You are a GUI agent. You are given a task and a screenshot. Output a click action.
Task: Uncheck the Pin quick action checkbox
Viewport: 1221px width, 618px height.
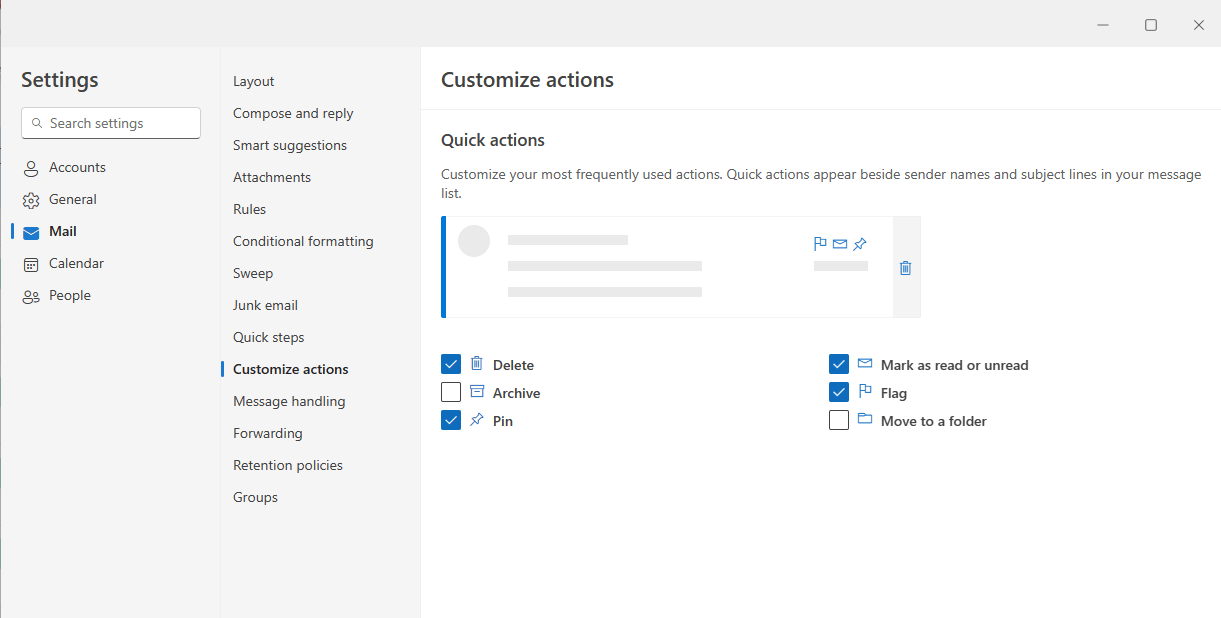tap(451, 420)
